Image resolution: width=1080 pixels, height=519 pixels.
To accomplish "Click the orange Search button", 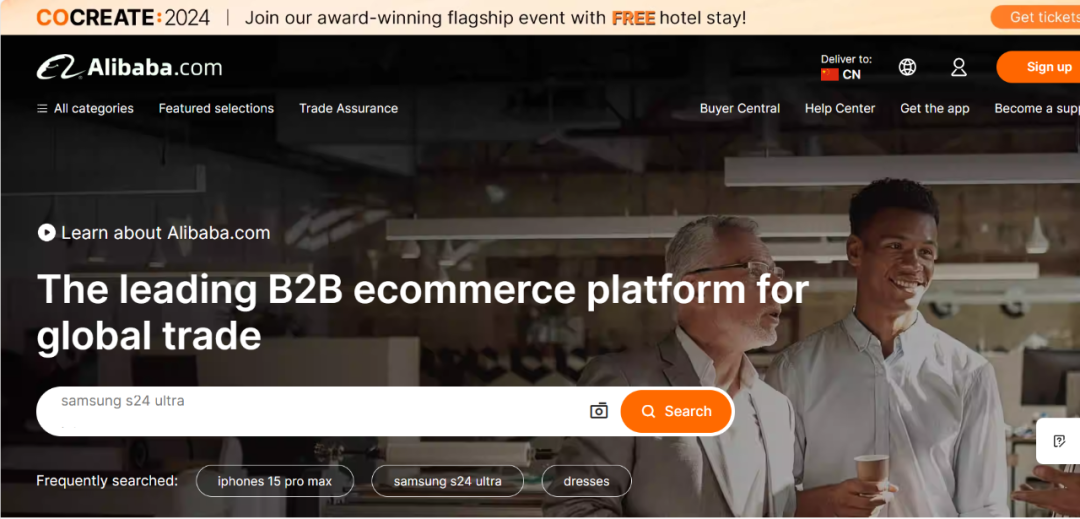I will [x=676, y=411].
